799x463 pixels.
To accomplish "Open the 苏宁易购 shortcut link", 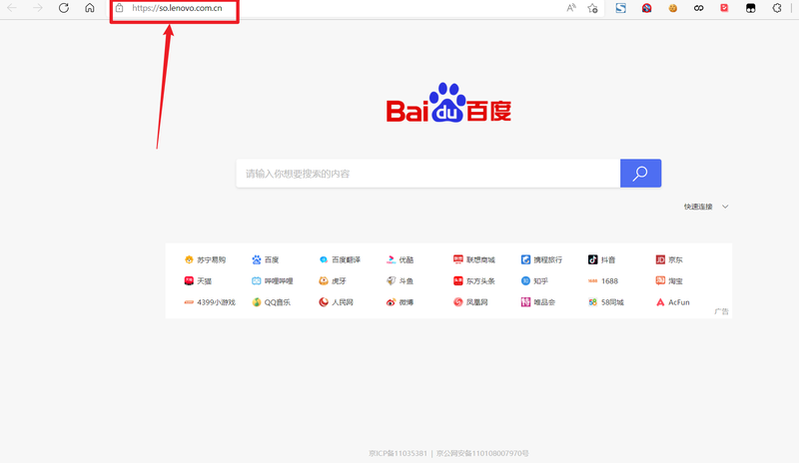I will [205, 260].
